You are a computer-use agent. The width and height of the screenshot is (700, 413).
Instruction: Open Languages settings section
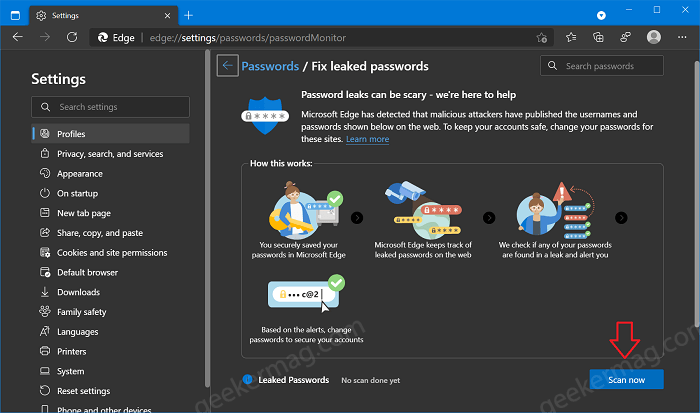click(110, 332)
